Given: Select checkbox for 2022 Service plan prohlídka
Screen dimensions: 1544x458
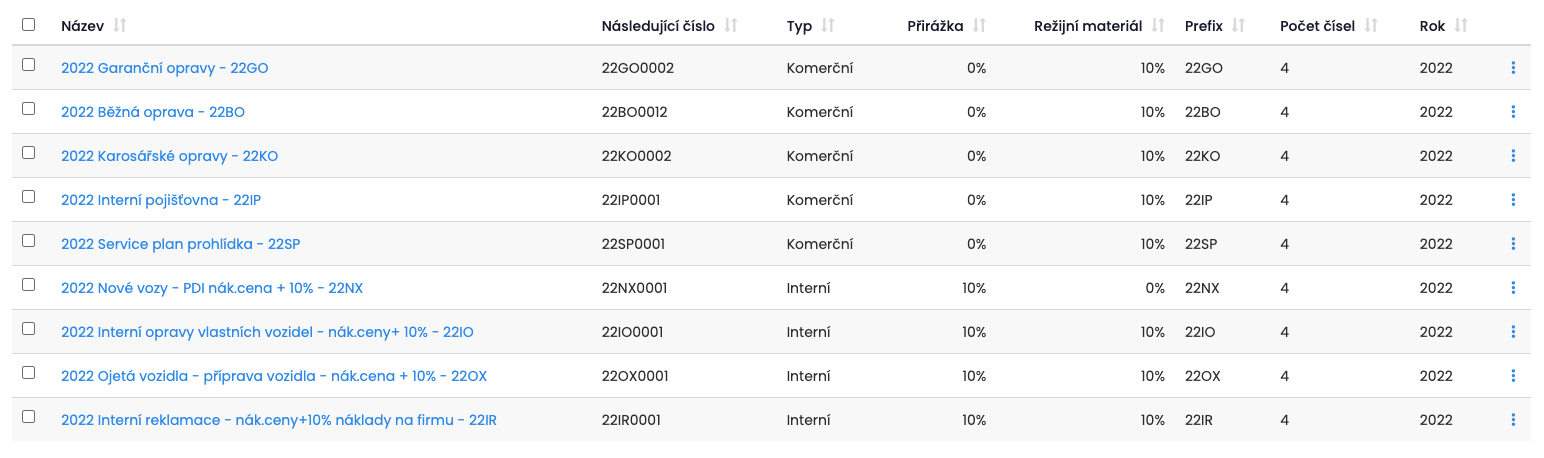Looking at the screenshot, I should [28, 240].
